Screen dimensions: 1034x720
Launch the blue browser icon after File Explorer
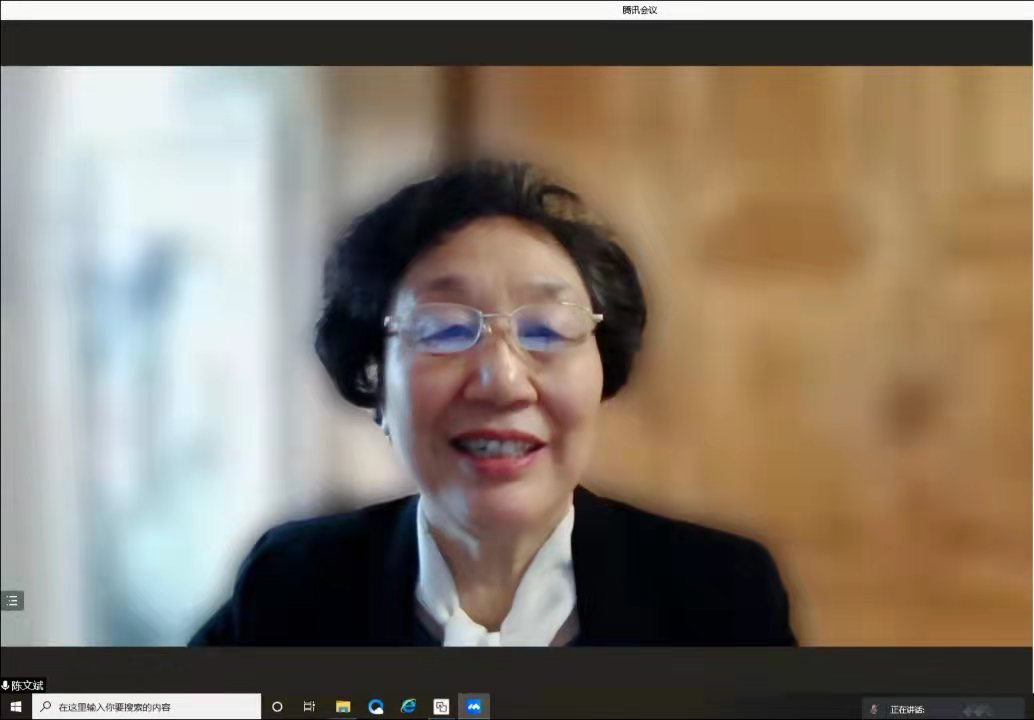[x=376, y=707]
